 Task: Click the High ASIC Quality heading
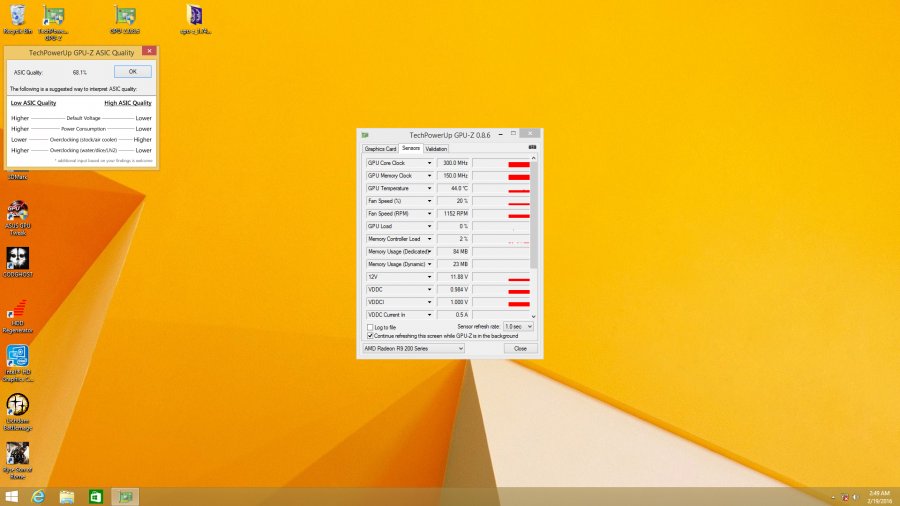pyautogui.click(x=128, y=103)
